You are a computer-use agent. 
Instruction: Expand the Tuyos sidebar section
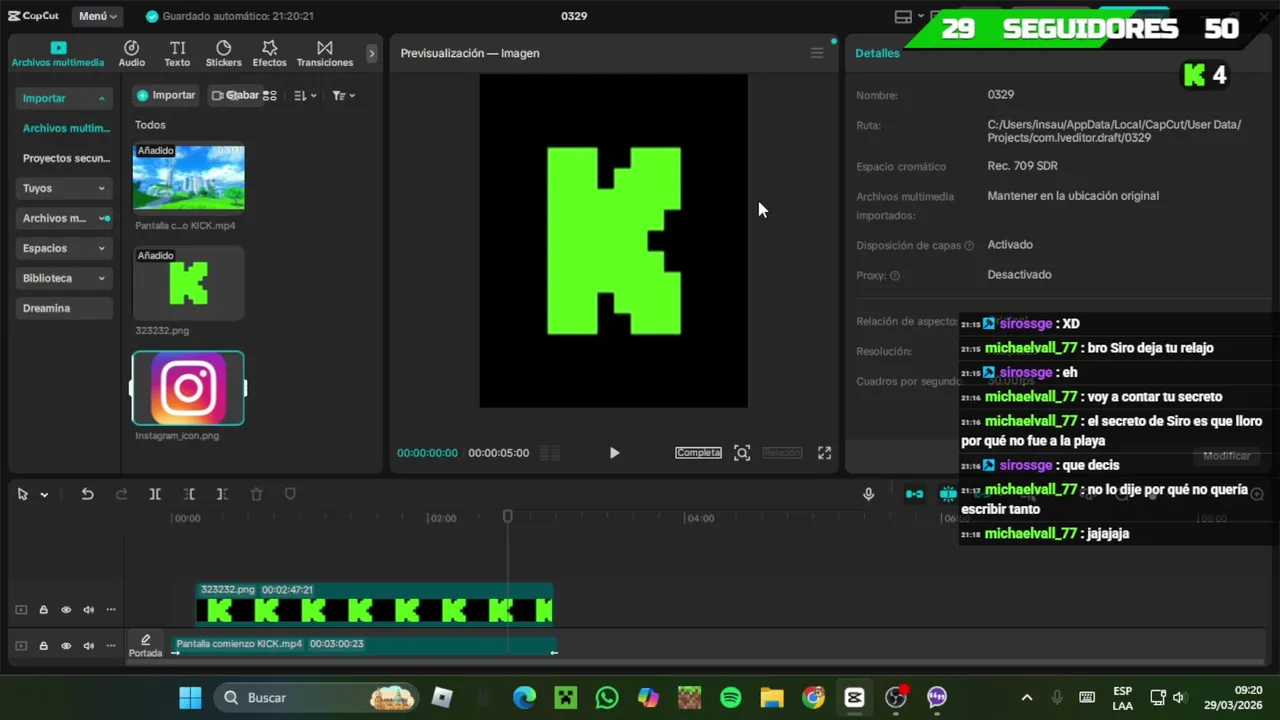click(x=66, y=188)
